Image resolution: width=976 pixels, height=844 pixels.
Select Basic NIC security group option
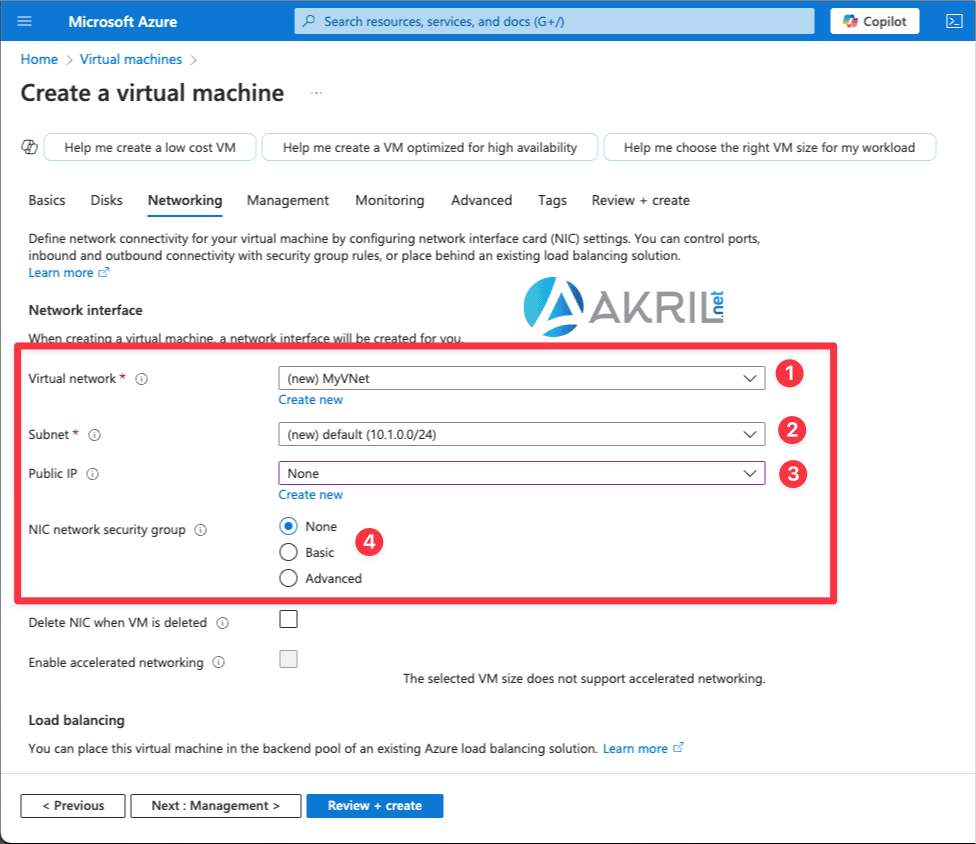click(x=288, y=553)
